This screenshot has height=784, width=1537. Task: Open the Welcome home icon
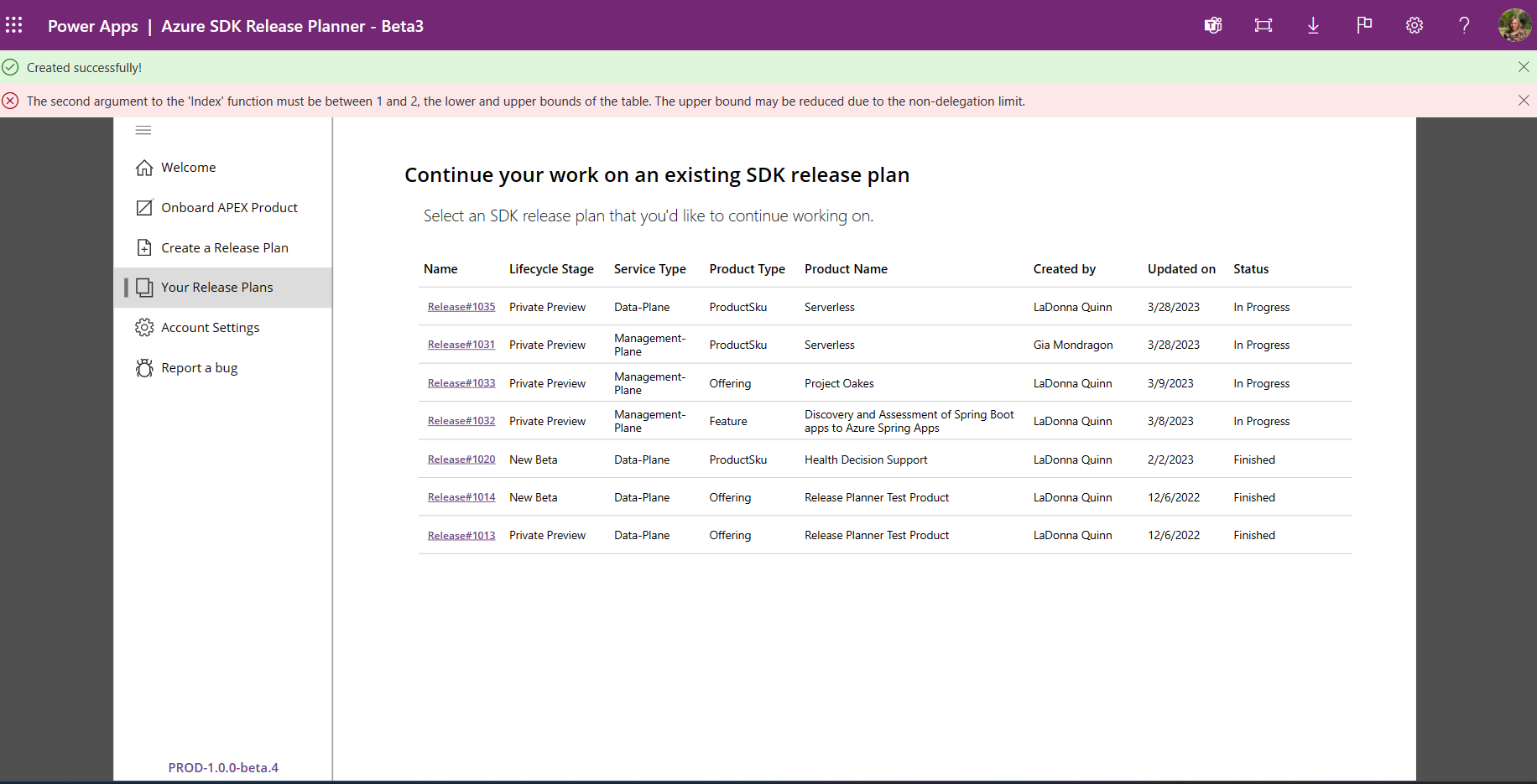pos(143,167)
